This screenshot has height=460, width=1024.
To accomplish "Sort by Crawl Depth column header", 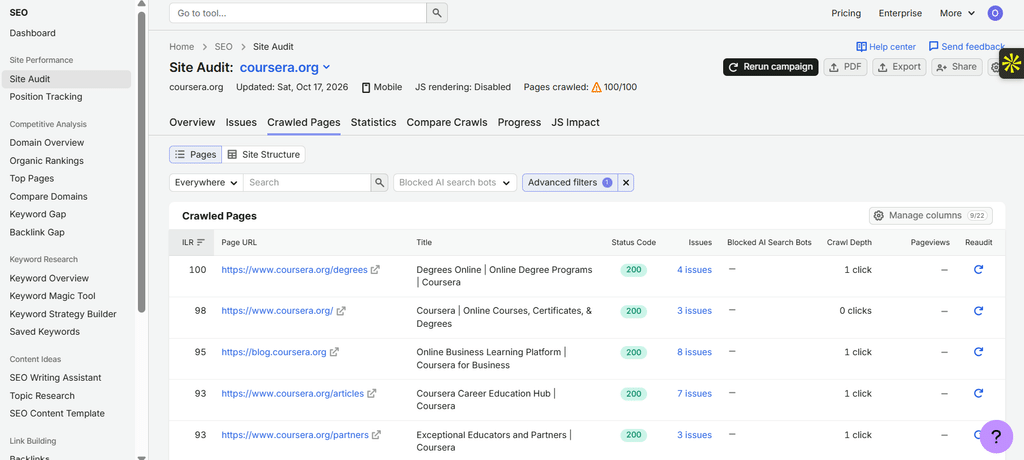I will tap(849, 242).
